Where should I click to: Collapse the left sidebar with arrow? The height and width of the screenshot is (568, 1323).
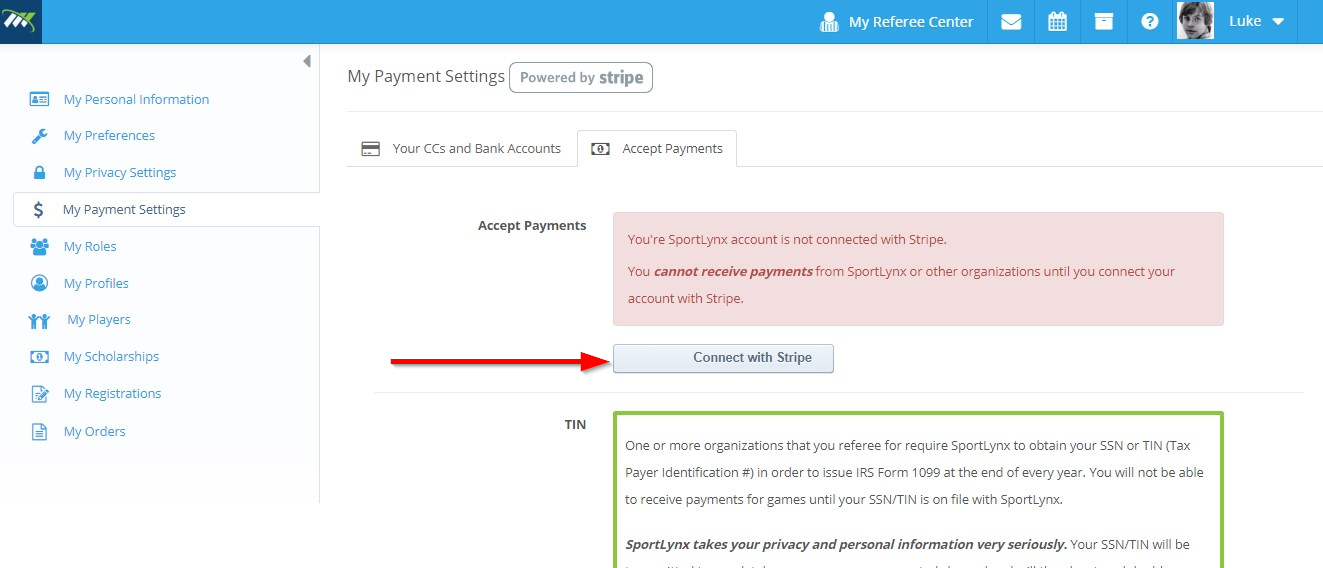tap(306, 61)
